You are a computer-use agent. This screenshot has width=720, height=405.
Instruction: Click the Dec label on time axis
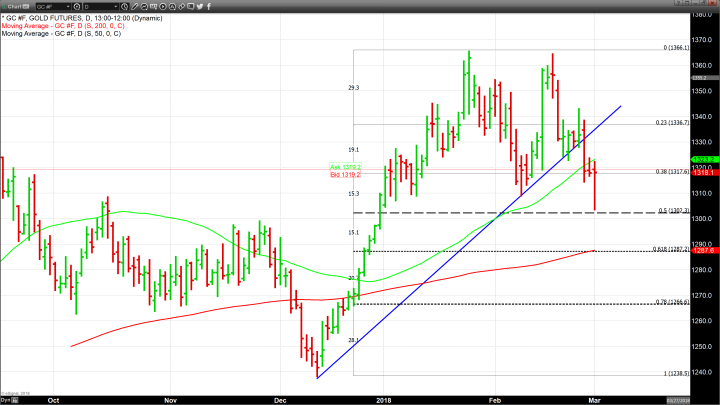click(x=280, y=400)
